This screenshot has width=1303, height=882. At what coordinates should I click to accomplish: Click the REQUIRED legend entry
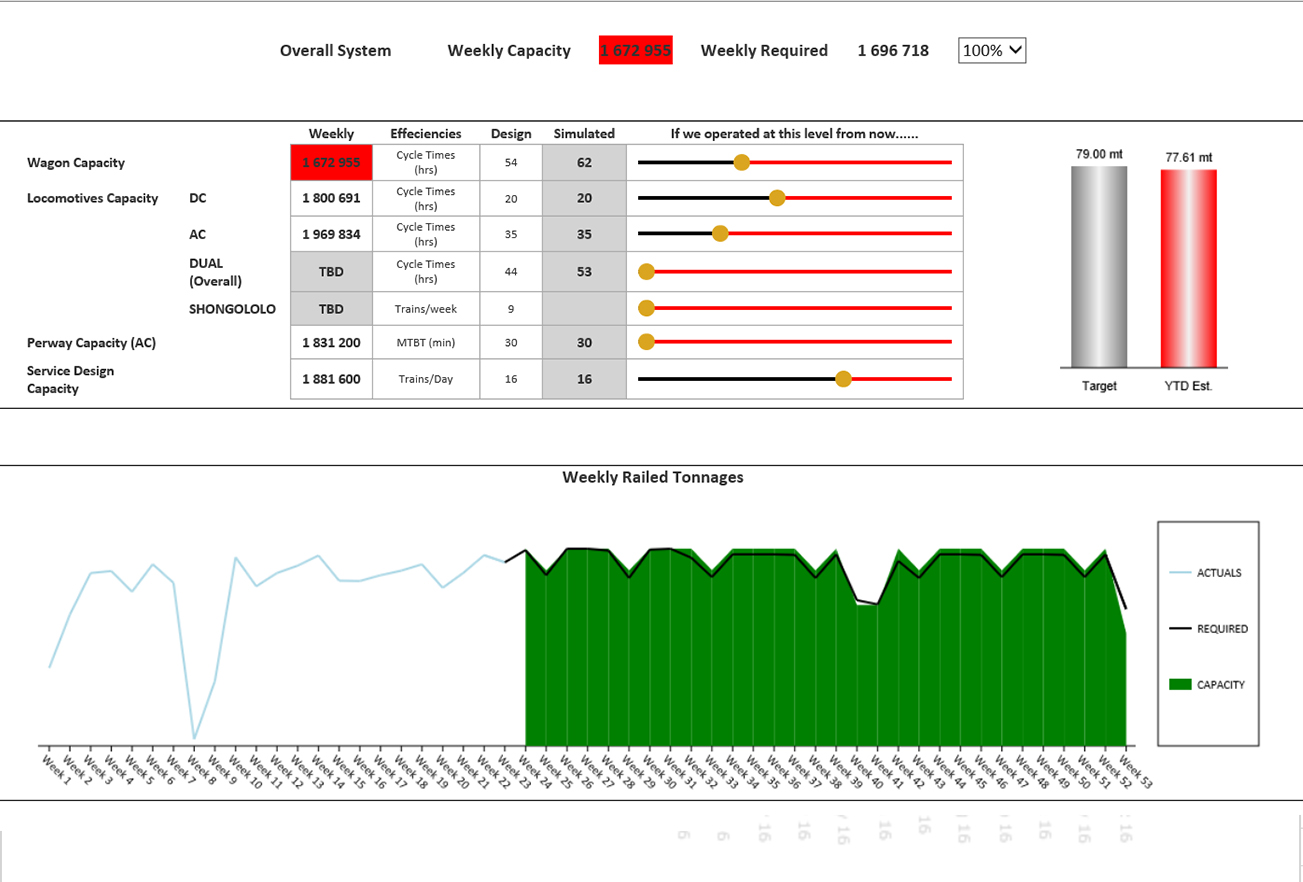pos(1209,629)
